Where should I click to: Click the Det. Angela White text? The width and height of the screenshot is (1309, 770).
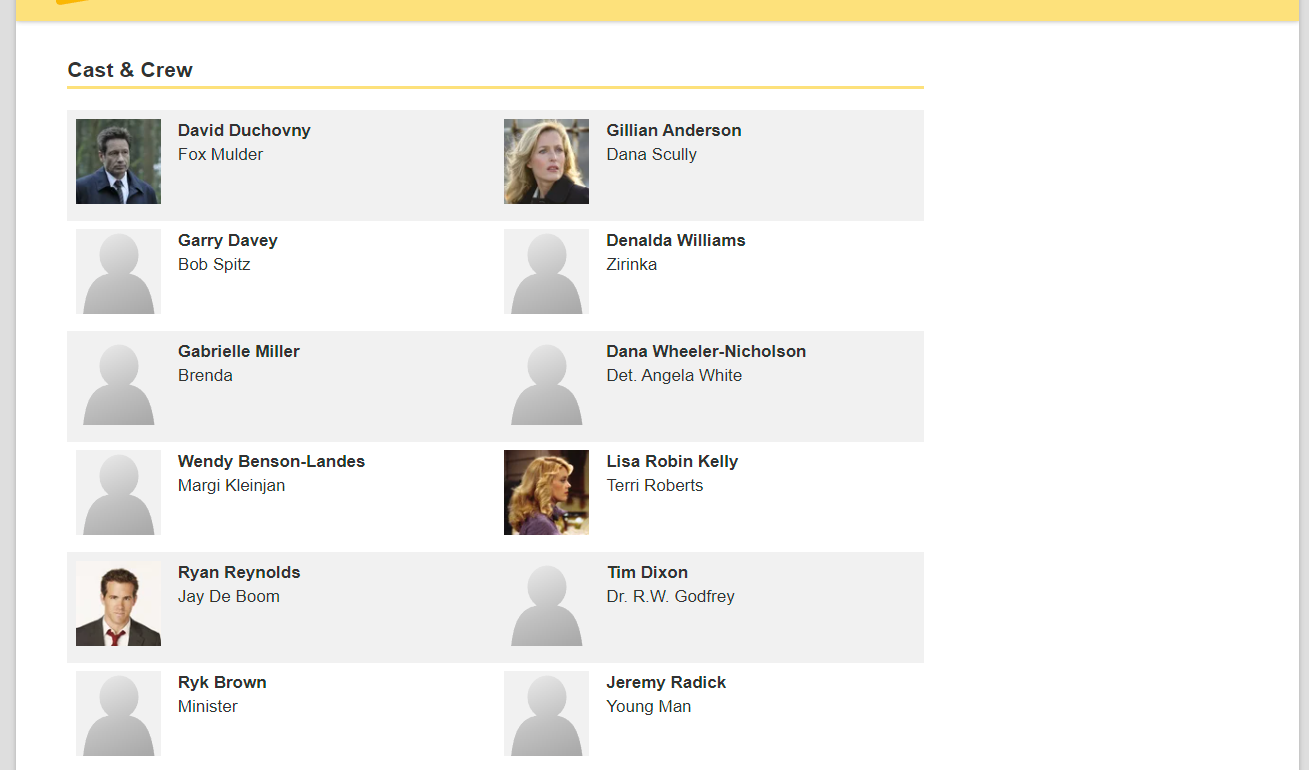(674, 375)
